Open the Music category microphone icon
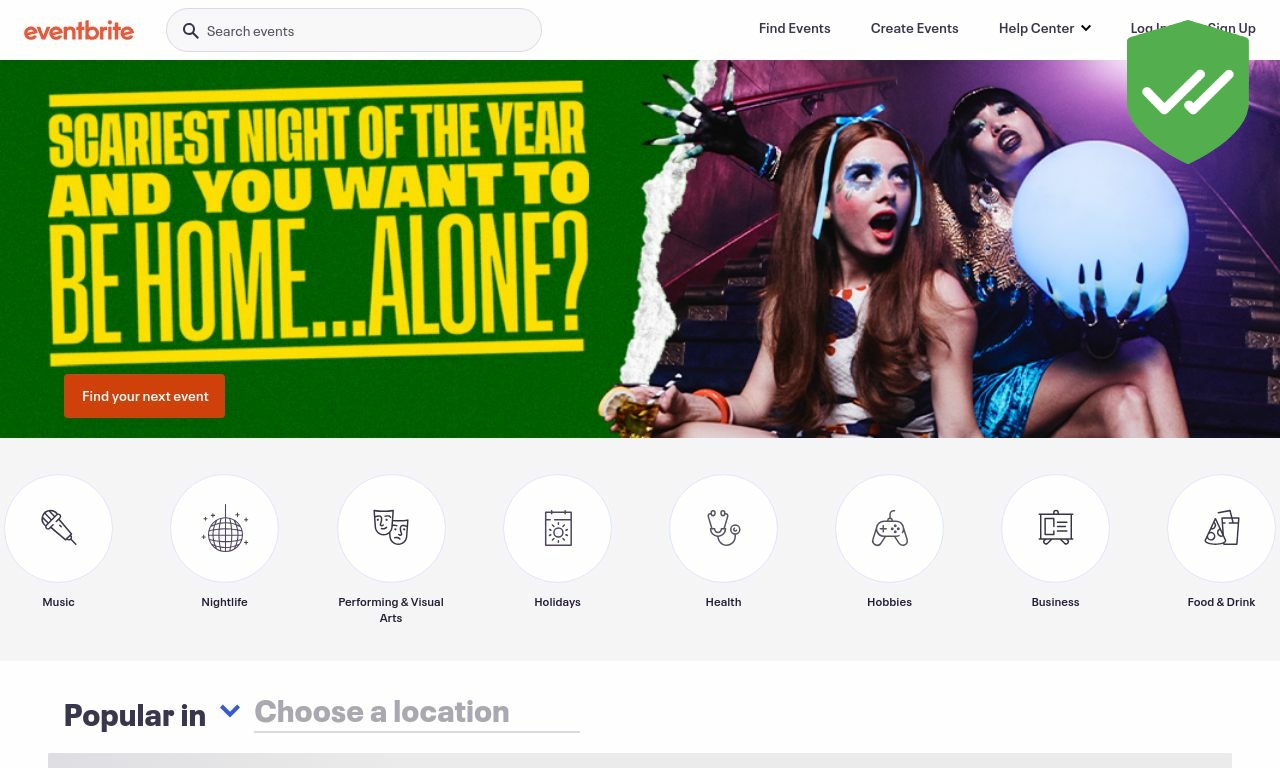 point(59,528)
